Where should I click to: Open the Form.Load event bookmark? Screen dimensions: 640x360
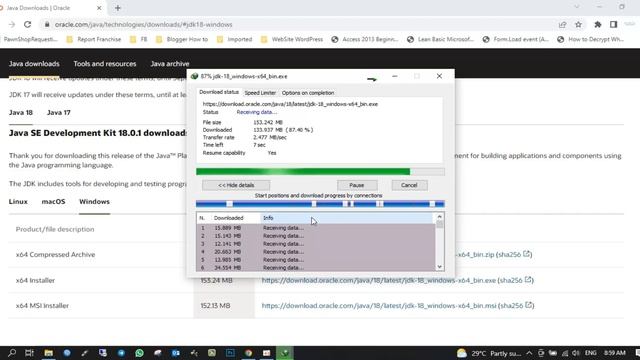click(x=516, y=39)
